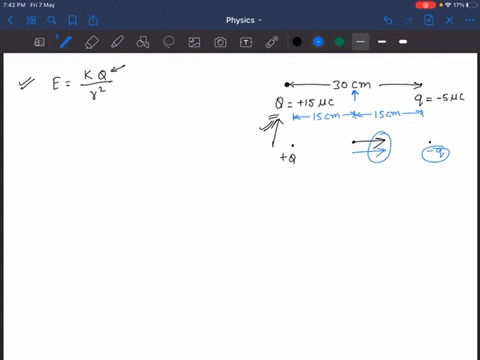Select the Eraser tool
Viewport: 480px width, 360px height.
point(92,42)
